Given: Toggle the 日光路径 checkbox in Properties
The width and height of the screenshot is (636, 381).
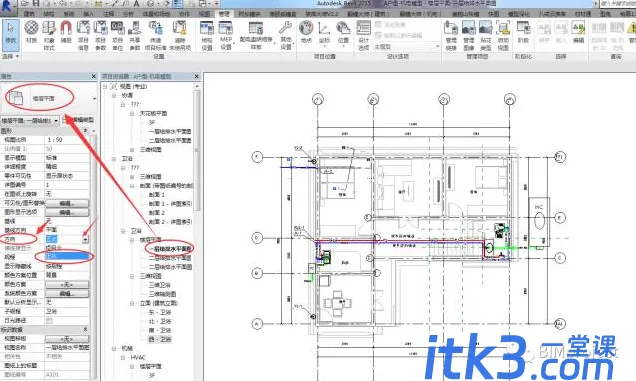Looking at the screenshot, I should [49, 321].
